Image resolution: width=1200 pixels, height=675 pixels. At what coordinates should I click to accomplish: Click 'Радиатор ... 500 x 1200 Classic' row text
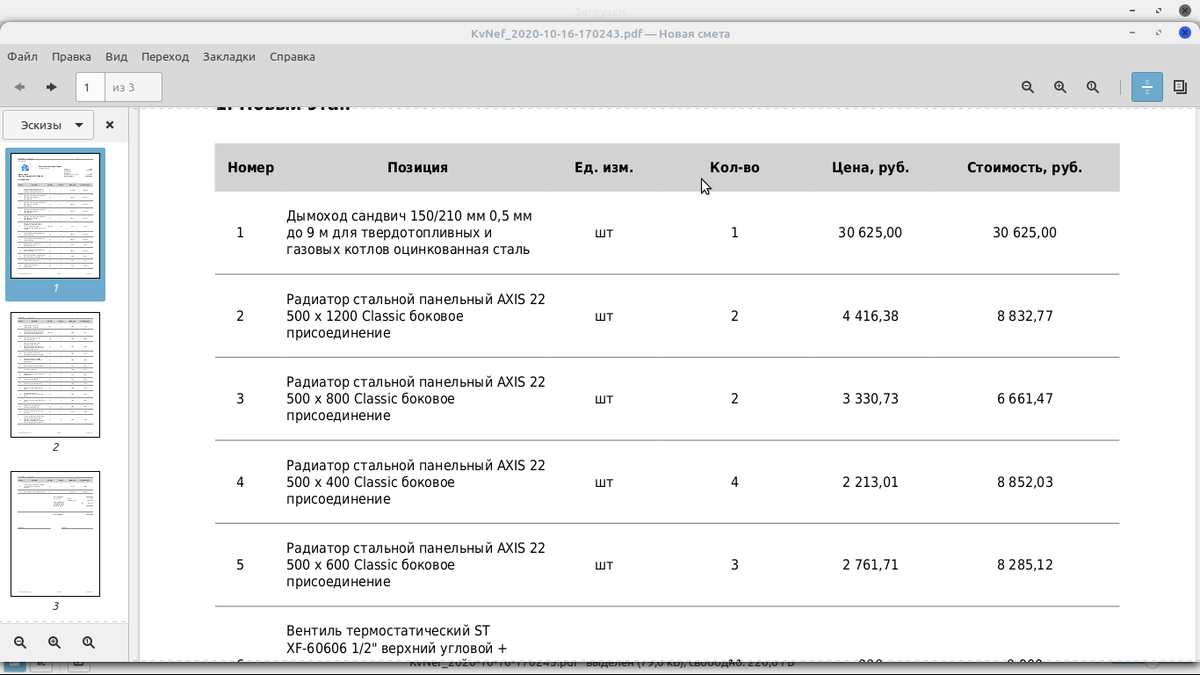416,316
